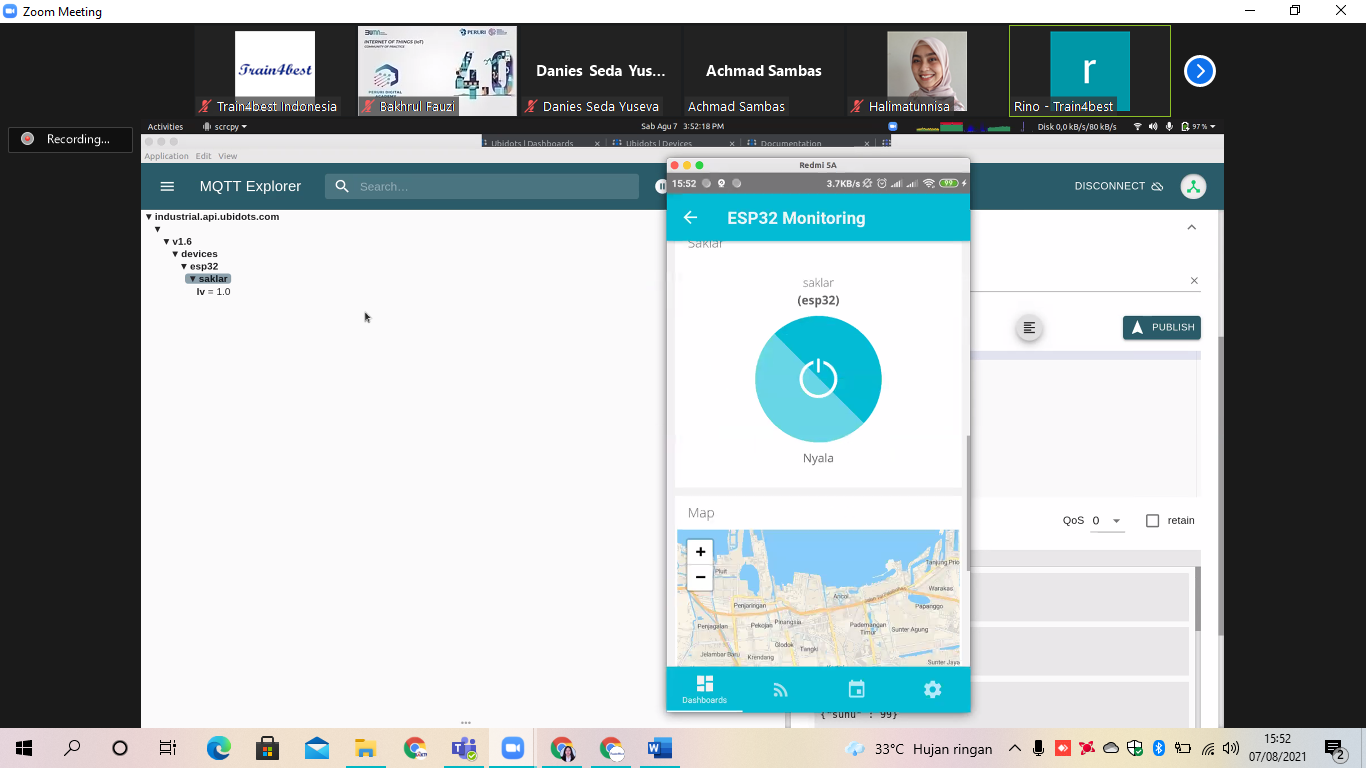The height and width of the screenshot is (768, 1366).
Task: Tap the back arrow in ESP32 Monitoring
Action: pyautogui.click(x=690, y=218)
